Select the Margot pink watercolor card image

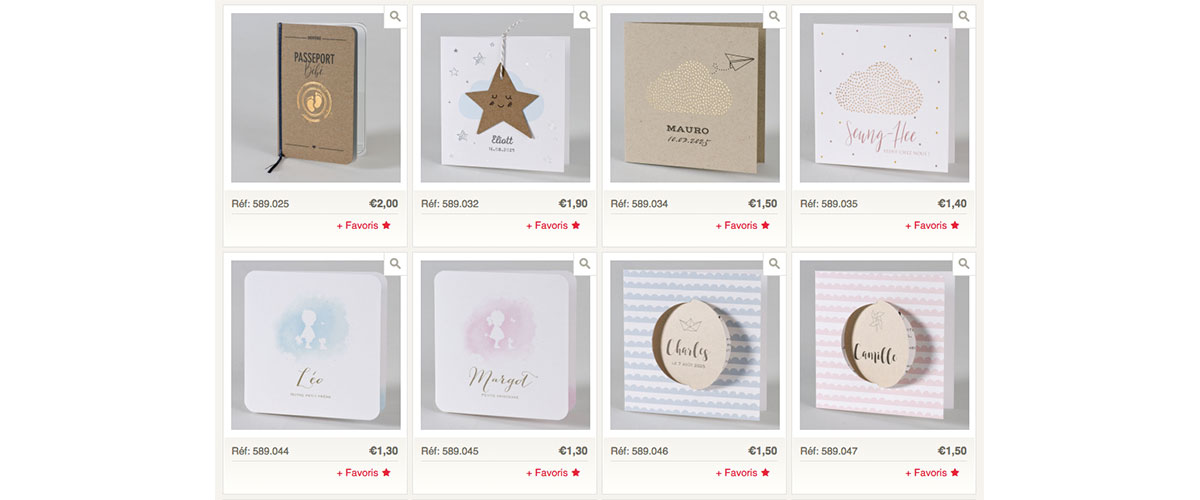[505, 345]
